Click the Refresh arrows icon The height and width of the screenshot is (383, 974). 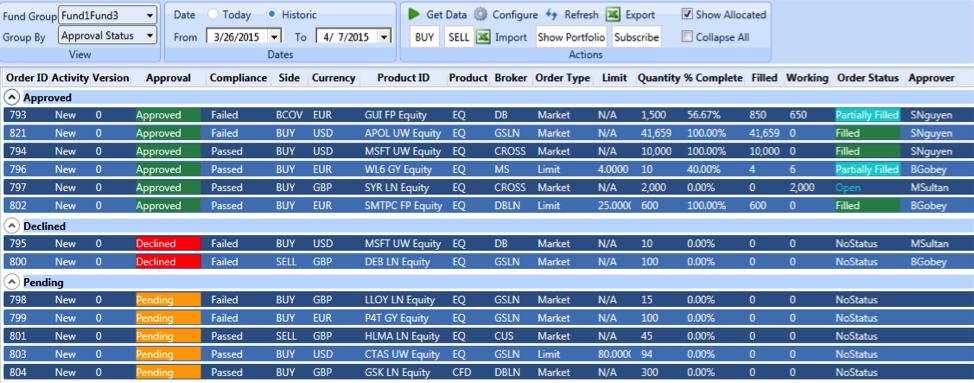tap(552, 14)
